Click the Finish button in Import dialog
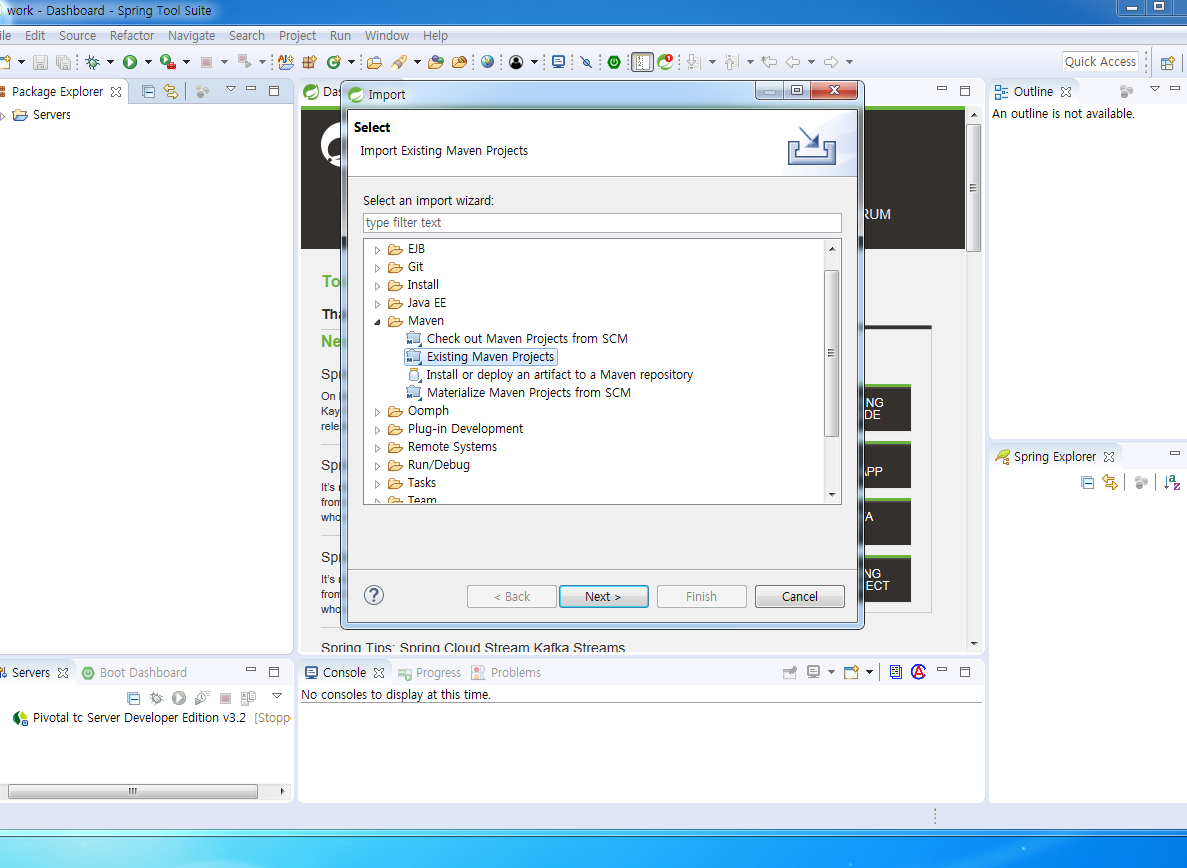1187x868 pixels. pos(702,596)
